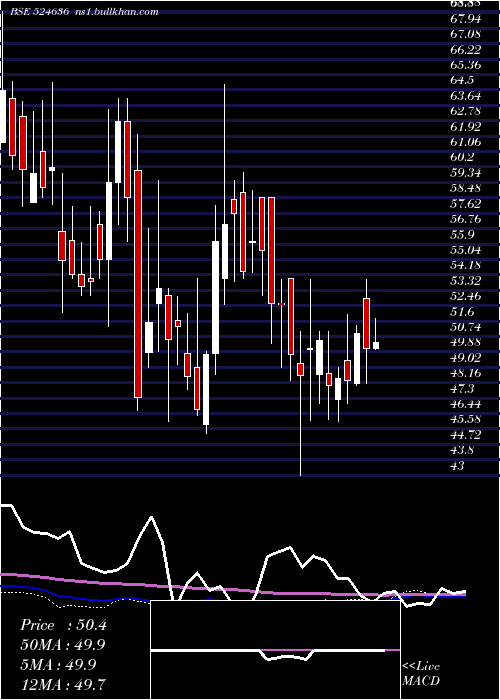The width and height of the screenshot is (500, 700).
Task: Select the 52.46 price axis label
Action: 466,296
